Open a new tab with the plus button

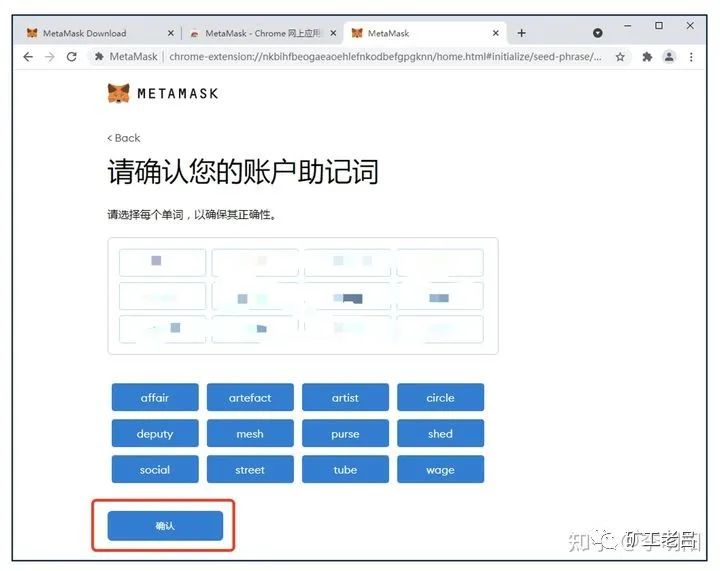click(x=521, y=33)
